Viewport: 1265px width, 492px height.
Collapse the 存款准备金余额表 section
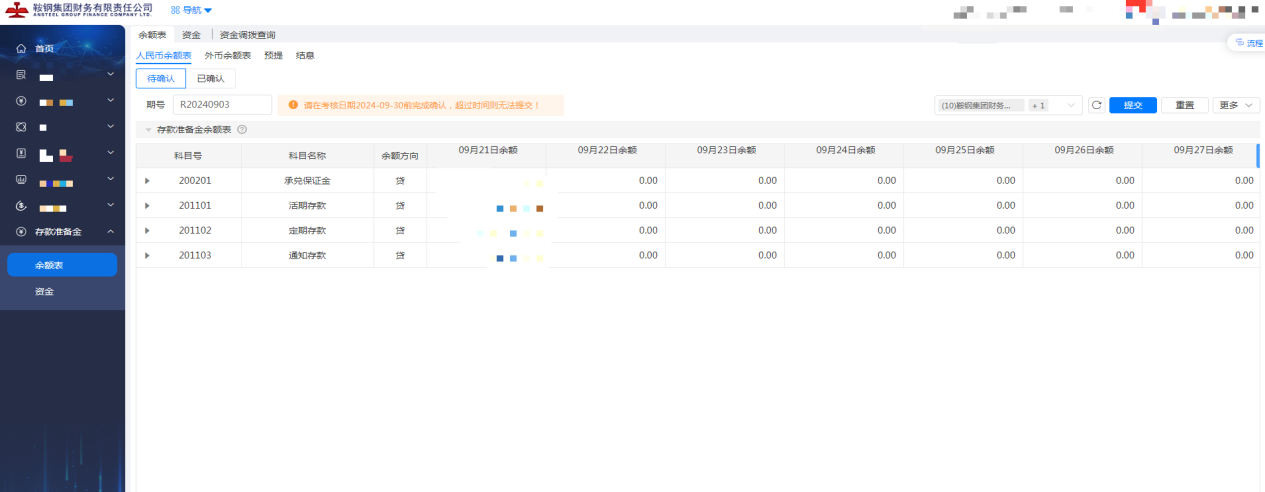(149, 130)
